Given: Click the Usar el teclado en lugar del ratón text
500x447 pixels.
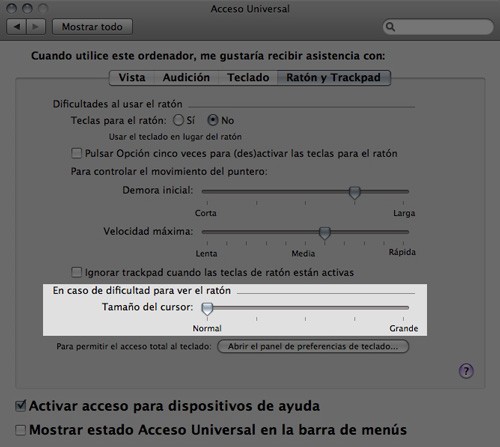Looking at the screenshot, I should tap(175, 137).
